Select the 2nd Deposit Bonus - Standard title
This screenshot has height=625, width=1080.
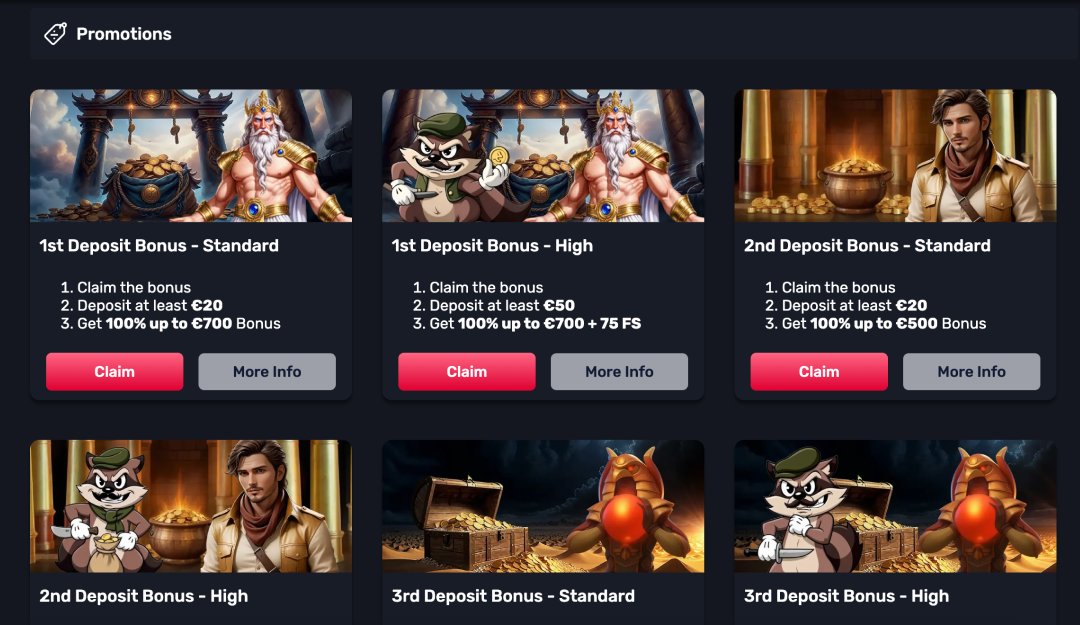tap(867, 246)
